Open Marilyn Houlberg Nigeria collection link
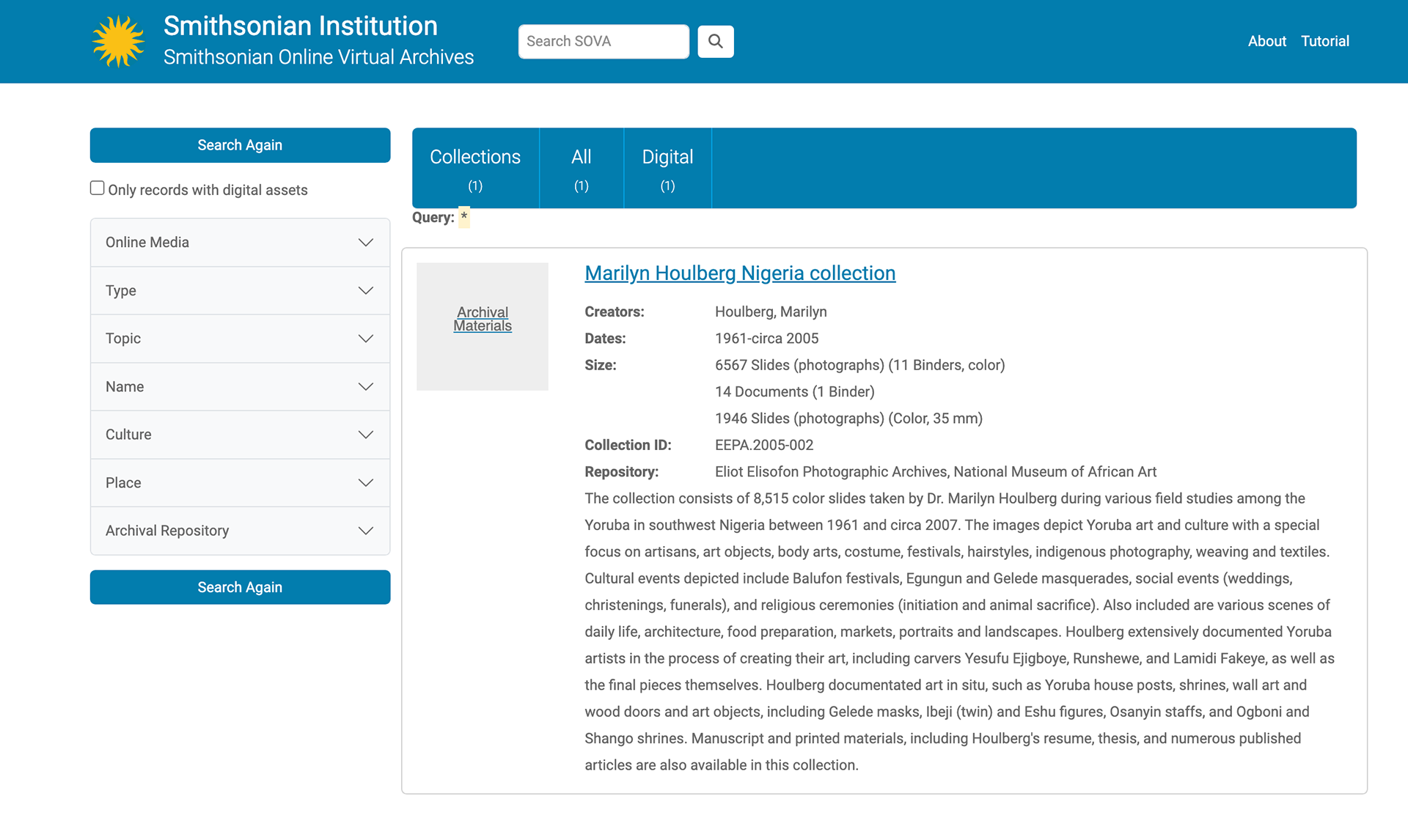Screen dimensions: 1408x840 click(x=740, y=273)
